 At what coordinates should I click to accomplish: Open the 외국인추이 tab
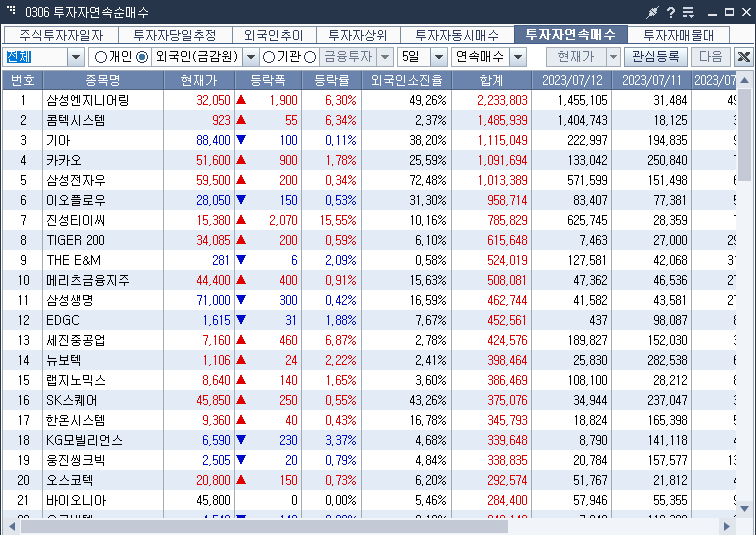pos(274,35)
